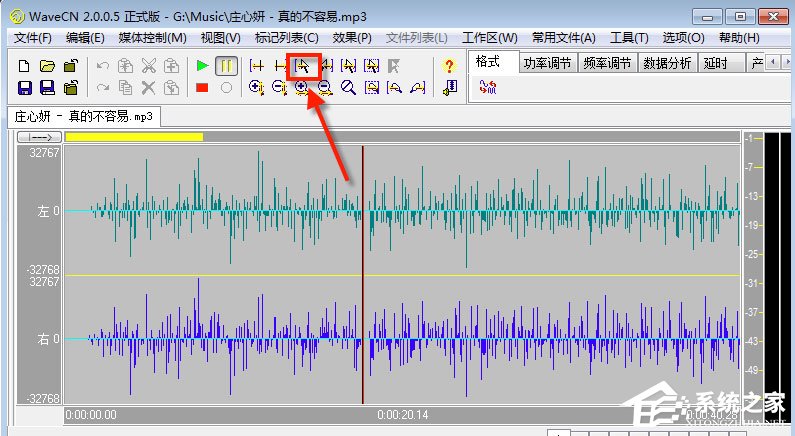
Task: Select the 庄心妍 - 真的不容易.mp3 document tab
Action: point(84,116)
